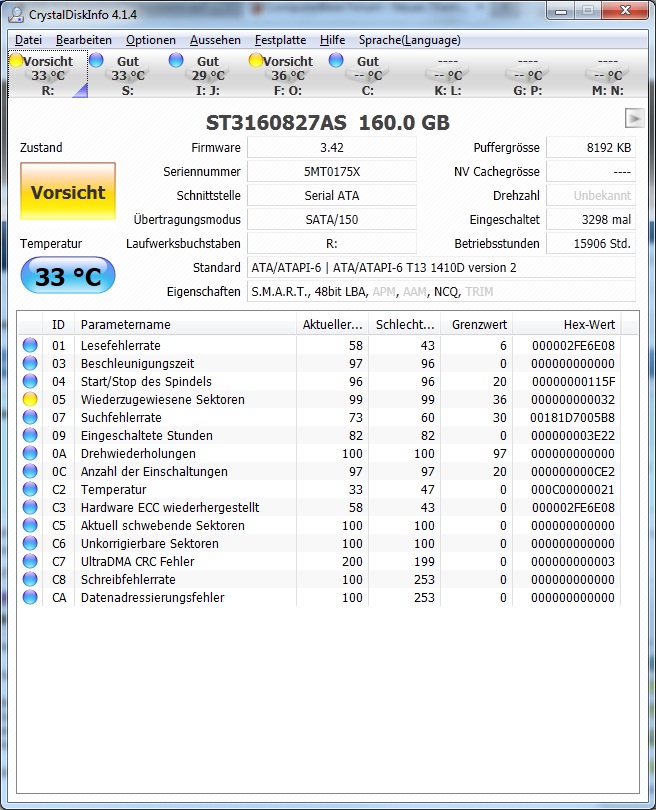Open the Festplatte menu
The image size is (656, 810).
point(280,40)
